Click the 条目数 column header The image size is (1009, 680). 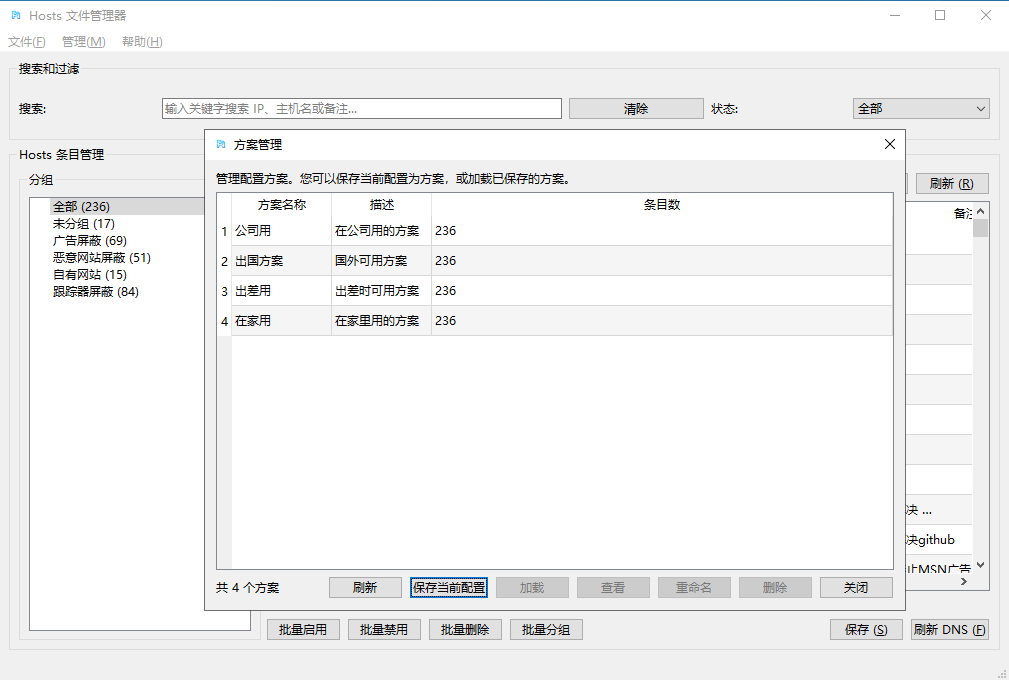pos(661,204)
